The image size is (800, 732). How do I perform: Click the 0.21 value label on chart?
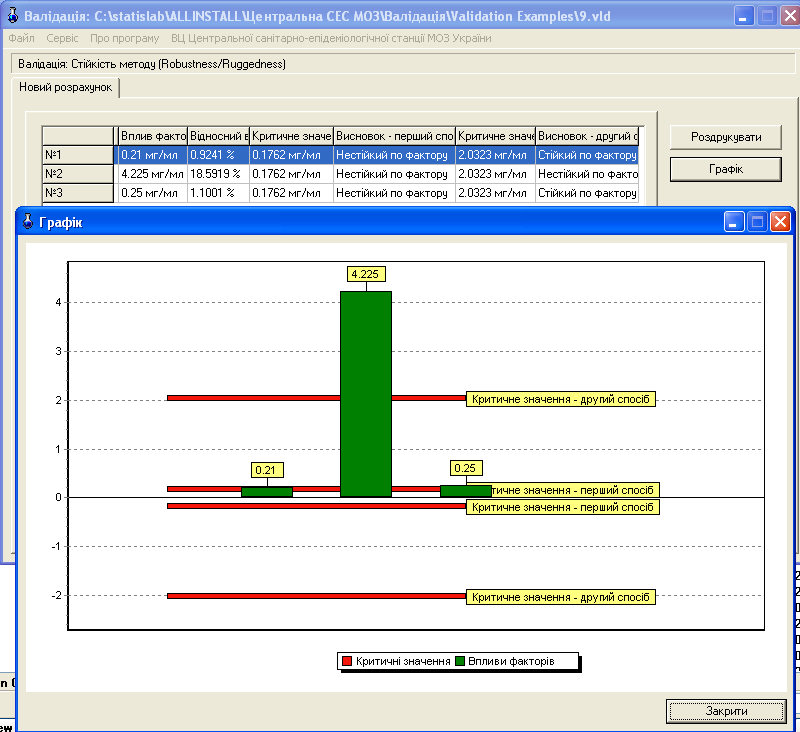[265, 470]
